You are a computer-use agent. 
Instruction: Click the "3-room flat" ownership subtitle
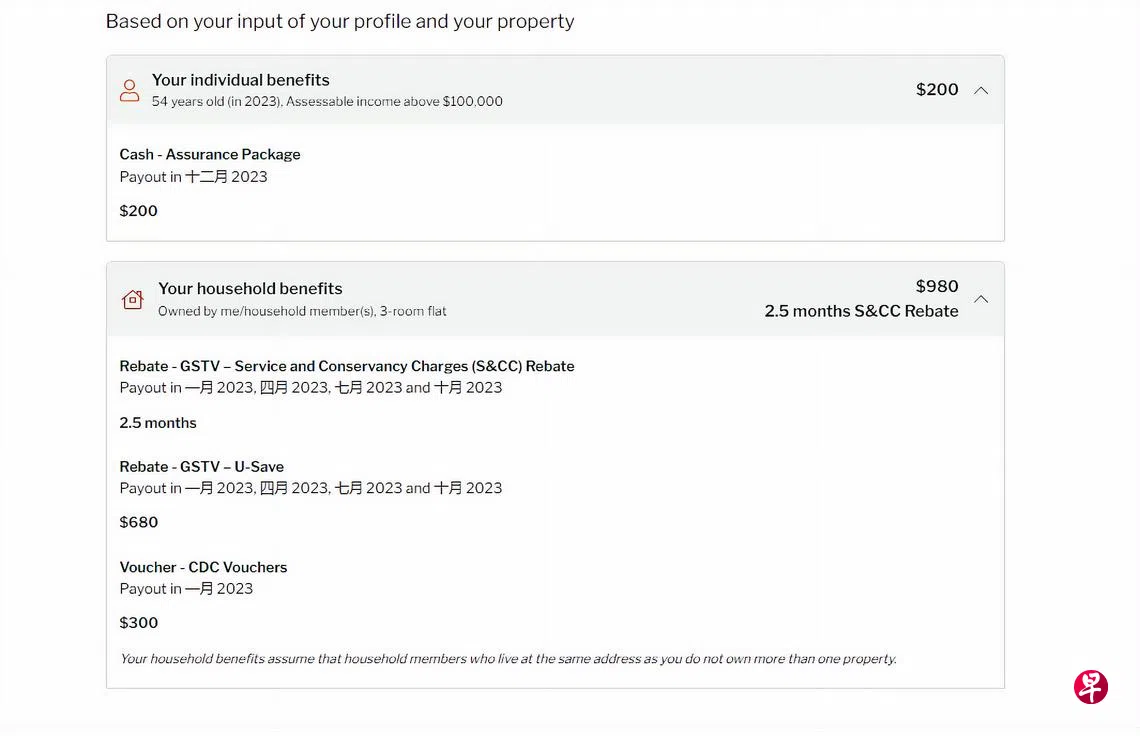[x=302, y=311]
